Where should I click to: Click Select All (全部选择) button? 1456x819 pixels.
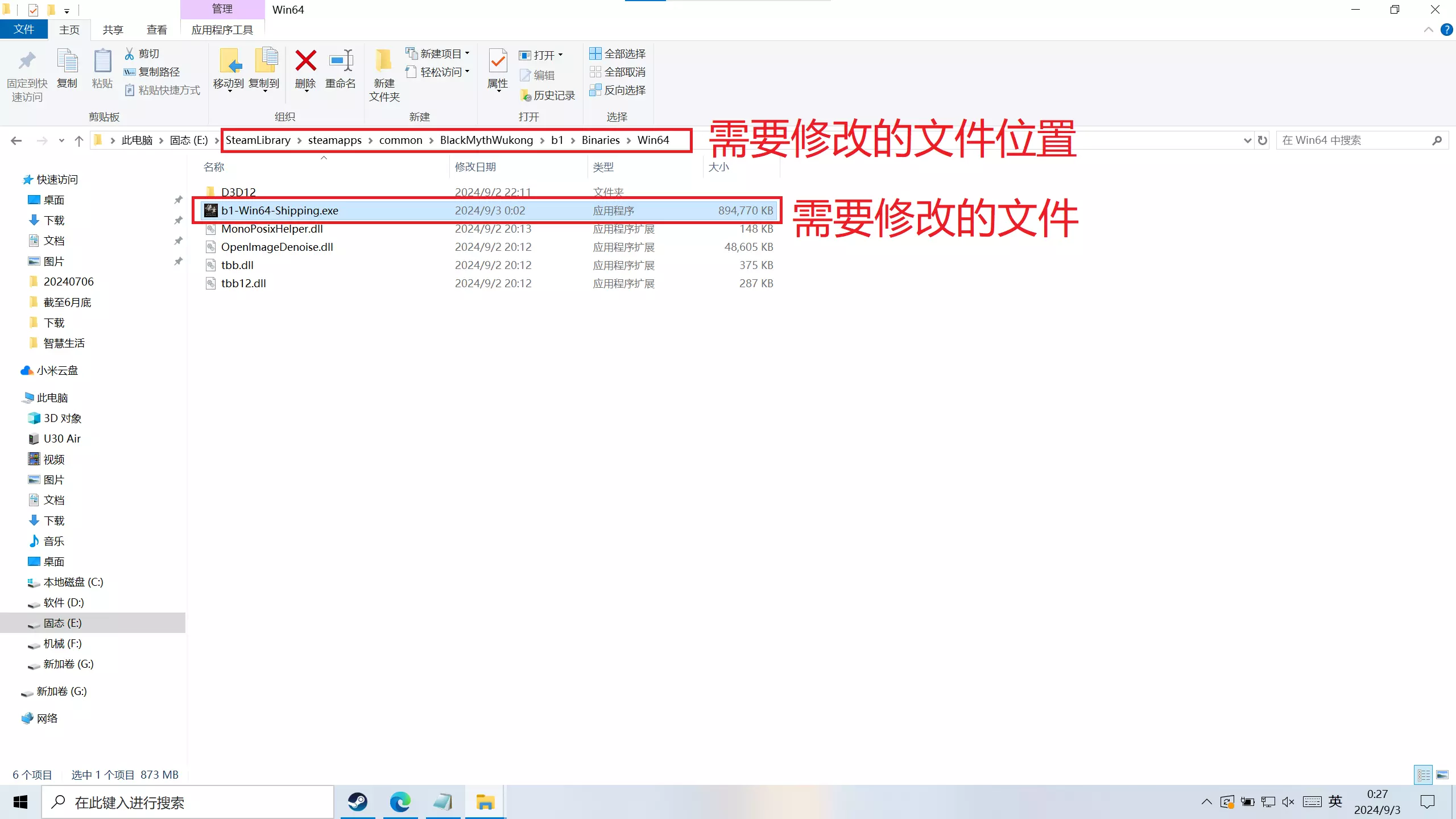click(x=618, y=53)
